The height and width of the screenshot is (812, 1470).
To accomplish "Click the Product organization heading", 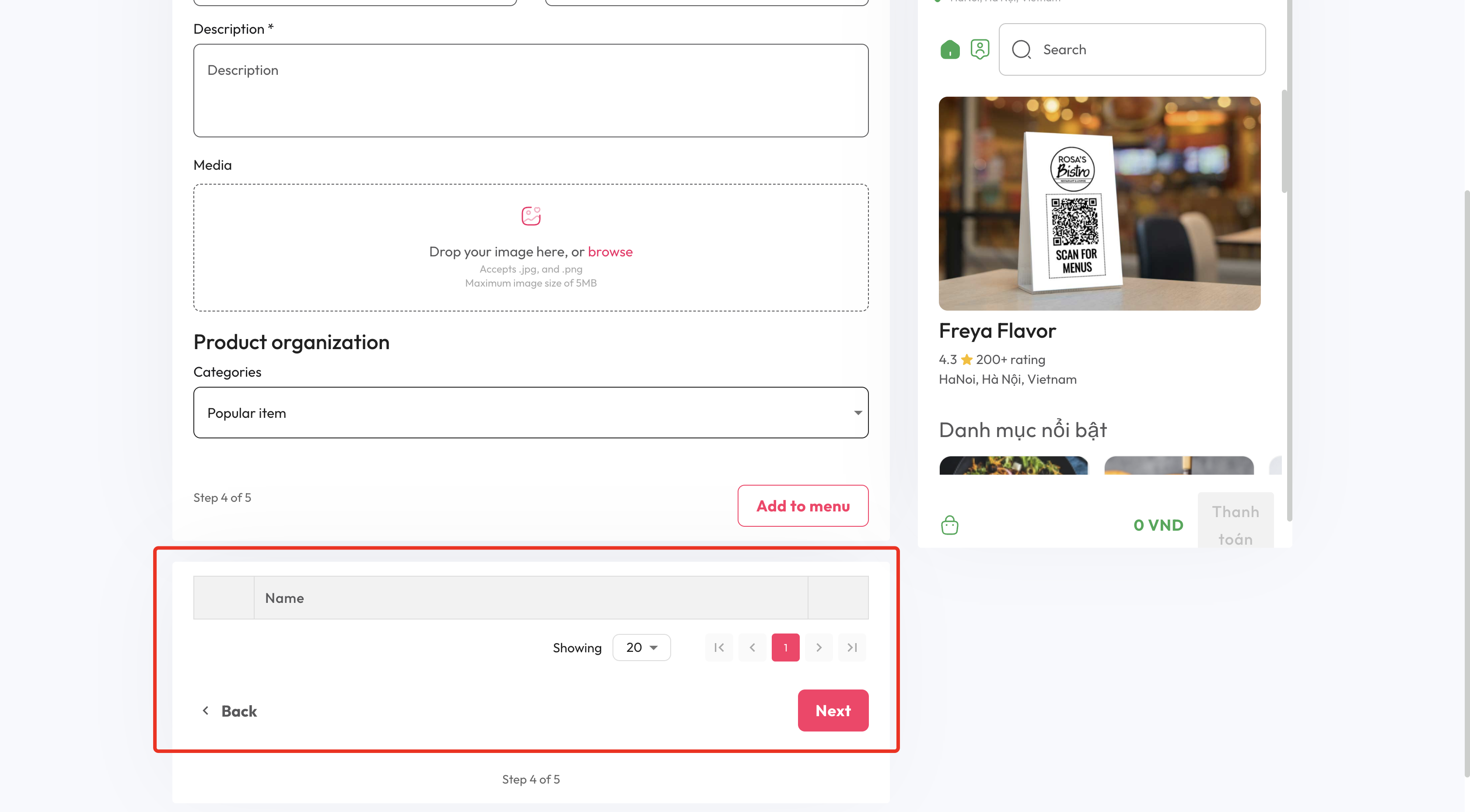I will [x=291, y=343].
